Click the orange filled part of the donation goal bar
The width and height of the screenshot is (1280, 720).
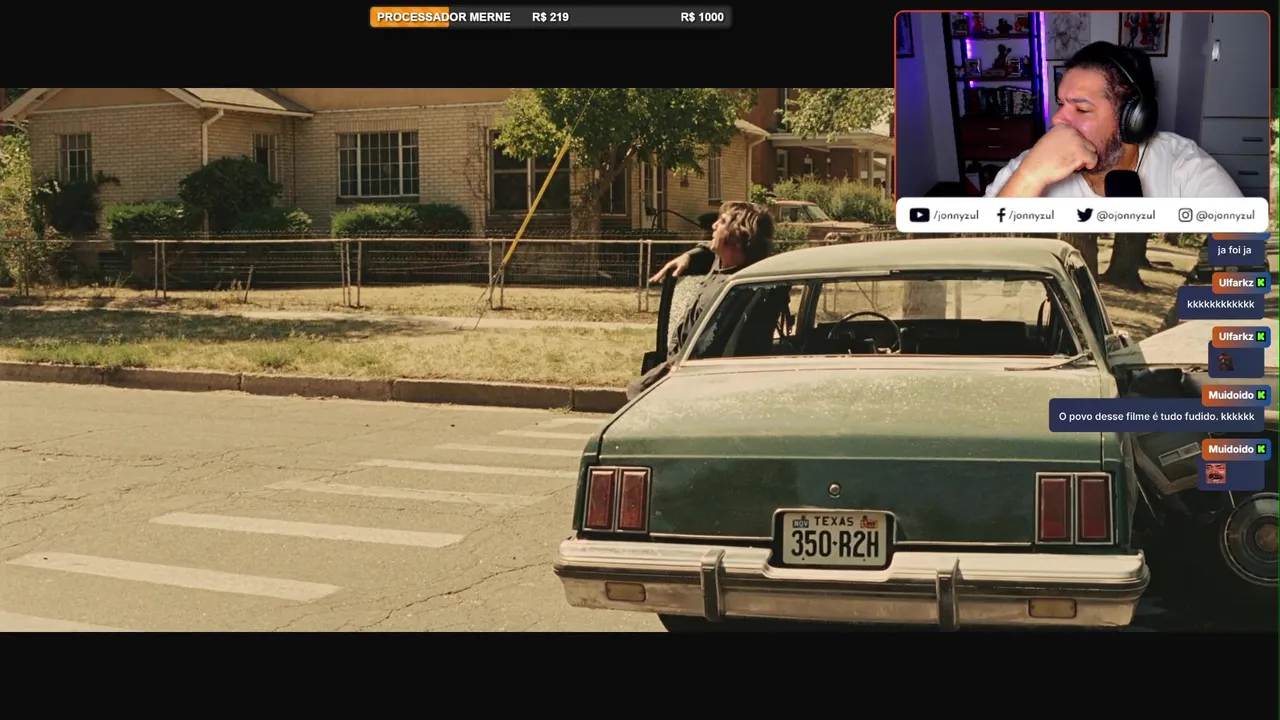pos(410,17)
